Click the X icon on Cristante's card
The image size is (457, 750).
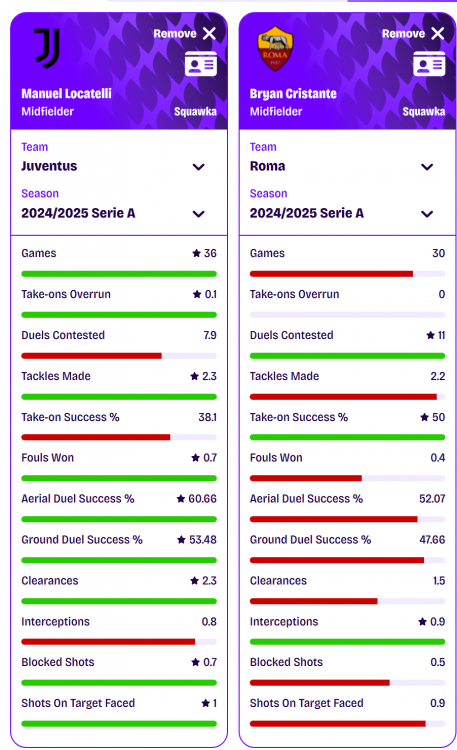pos(438,33)
